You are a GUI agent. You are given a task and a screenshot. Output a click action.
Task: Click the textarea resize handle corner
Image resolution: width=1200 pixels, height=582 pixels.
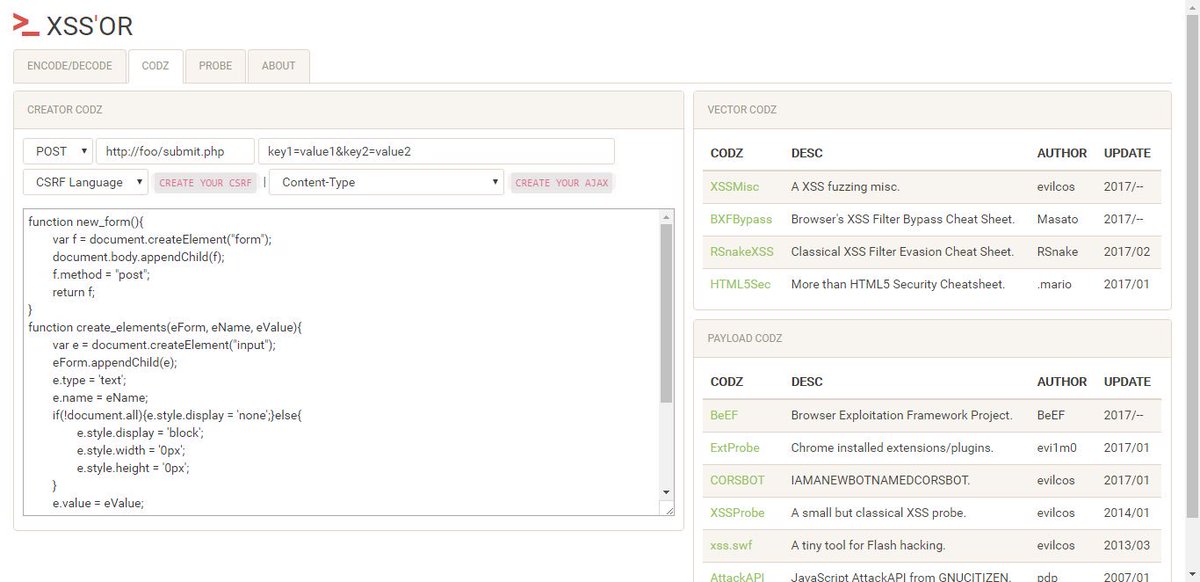668,509
